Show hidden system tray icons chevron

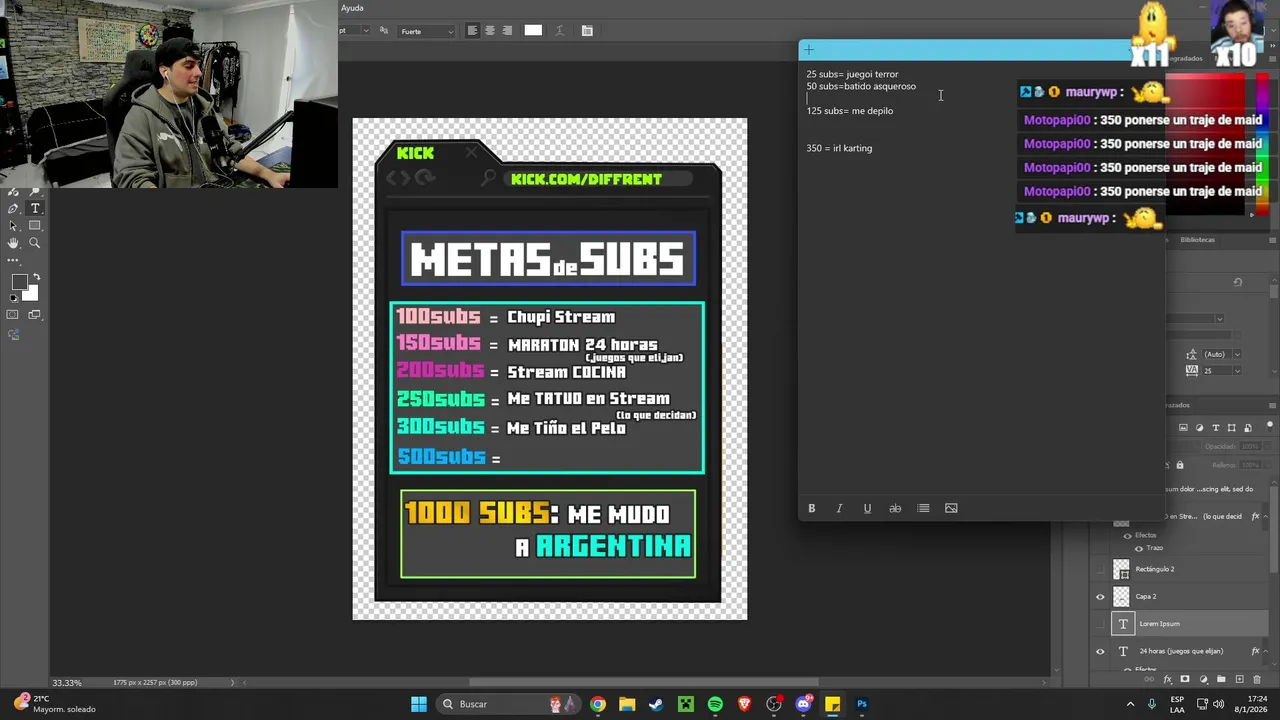(1130, 704)
